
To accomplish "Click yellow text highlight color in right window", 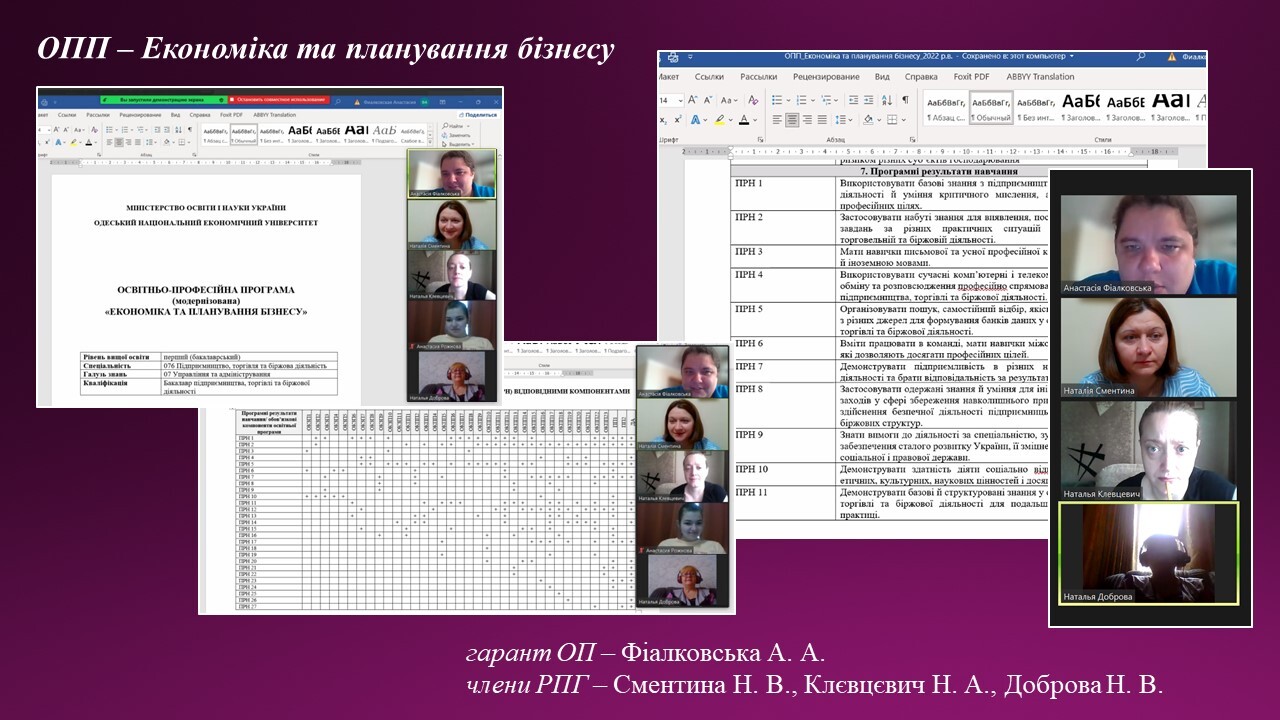I will (x=718, y=120).
